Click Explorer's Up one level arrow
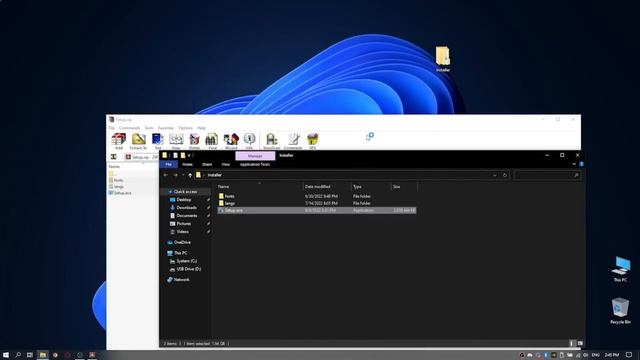The height and width of the screenshot is (360, 640). [x=190, y=175]
